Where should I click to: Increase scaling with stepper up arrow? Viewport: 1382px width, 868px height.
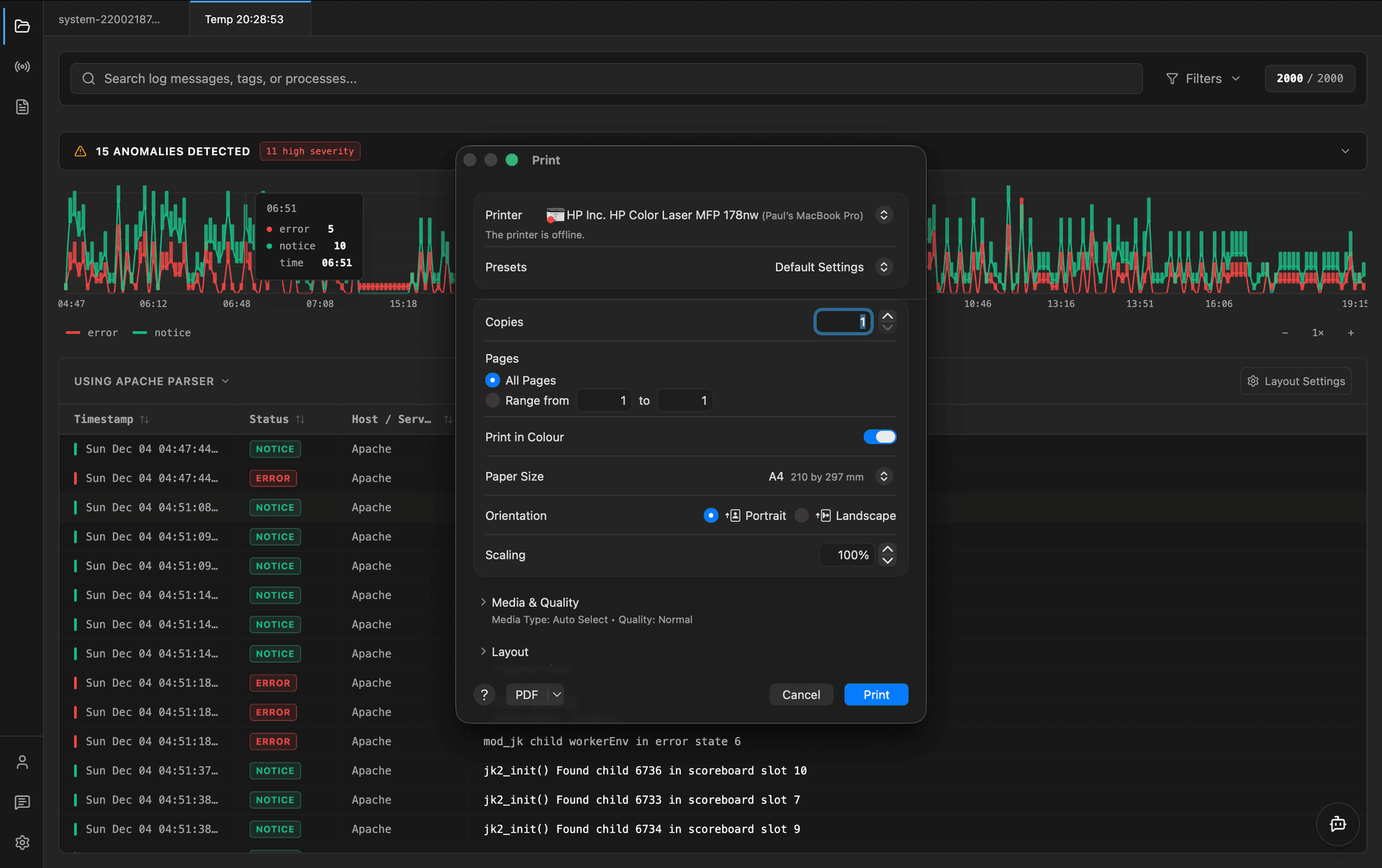888,549
